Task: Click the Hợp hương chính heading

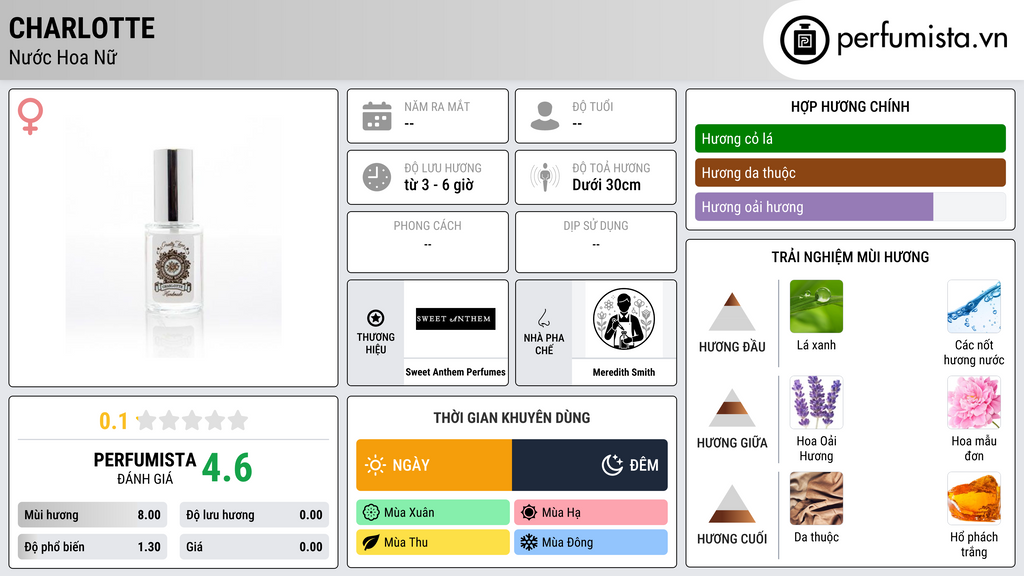Action: coord(850,106)
